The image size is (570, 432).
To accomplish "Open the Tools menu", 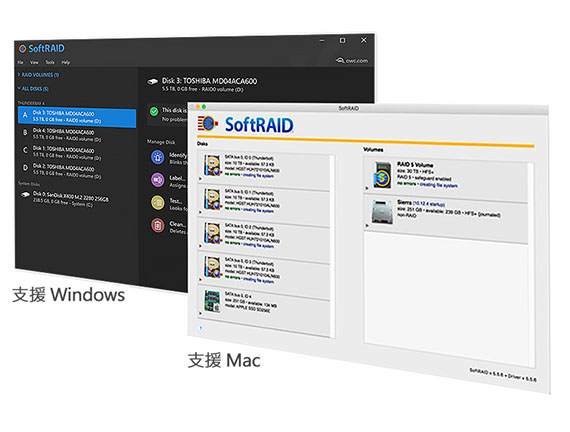I will tap(50, 62).
